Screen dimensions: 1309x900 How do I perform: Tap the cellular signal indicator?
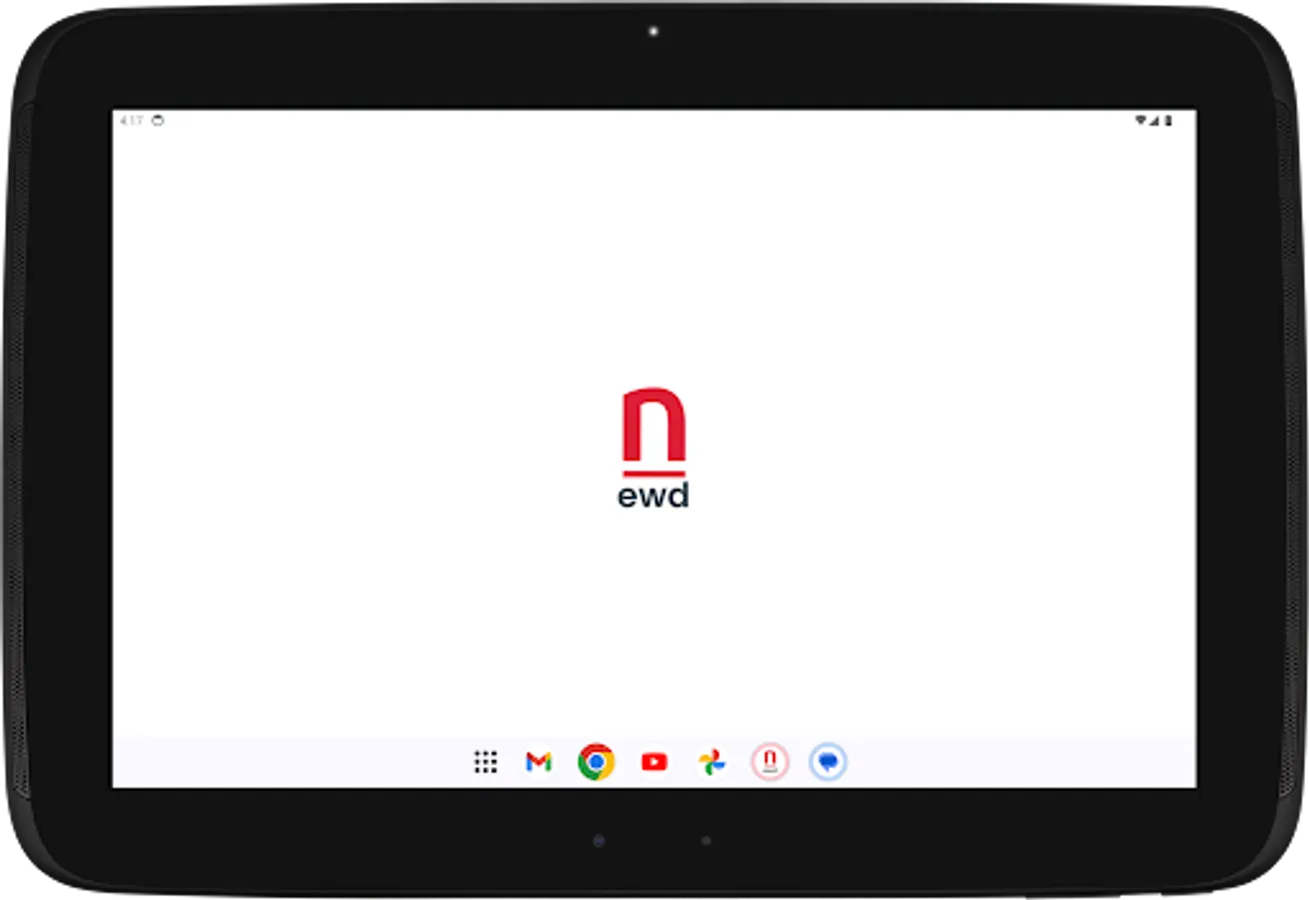click(x=1153, y=120)
